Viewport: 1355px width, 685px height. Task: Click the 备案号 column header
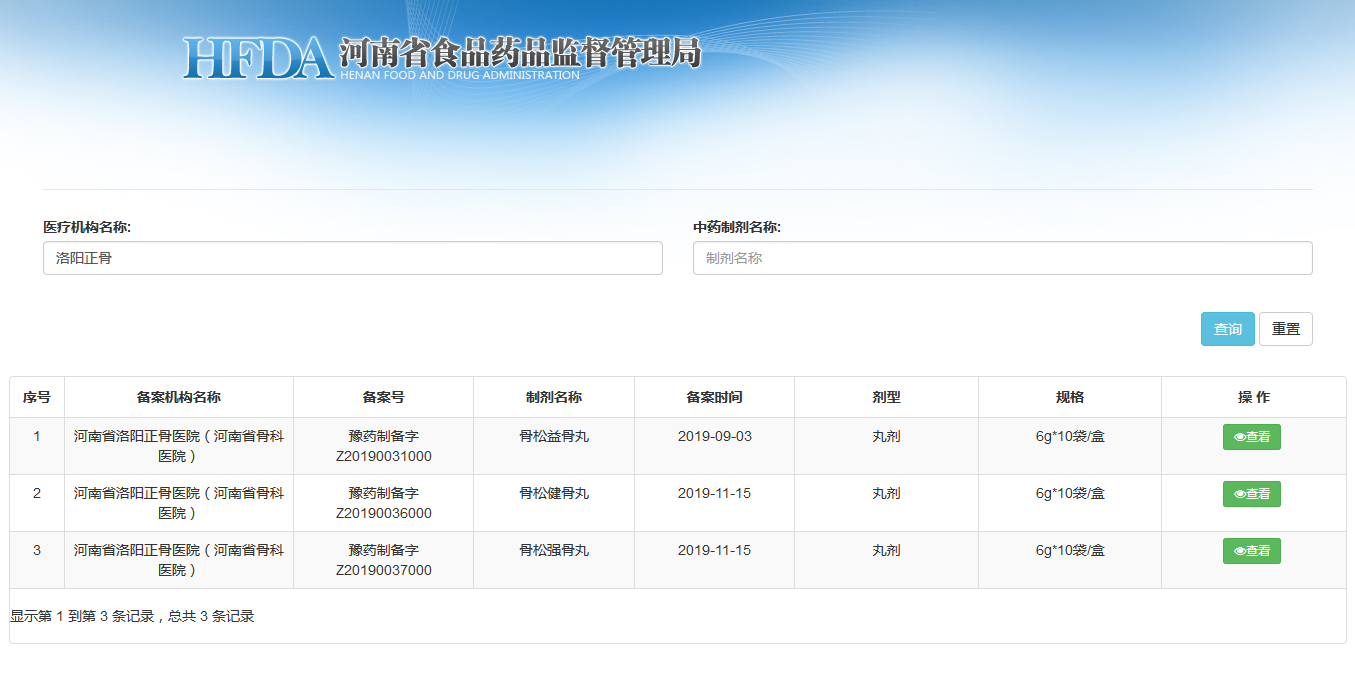pos(384,397)
